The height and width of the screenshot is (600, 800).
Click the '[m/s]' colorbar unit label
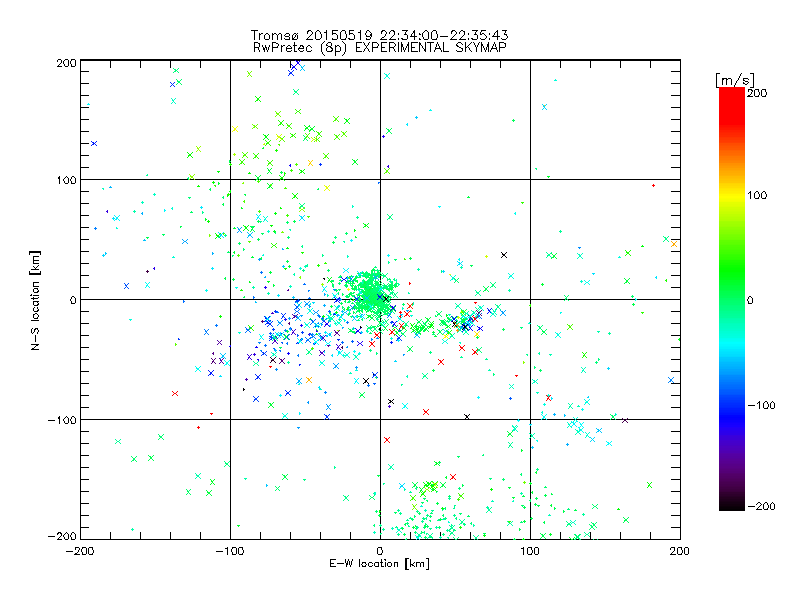(x=735, y=80)
